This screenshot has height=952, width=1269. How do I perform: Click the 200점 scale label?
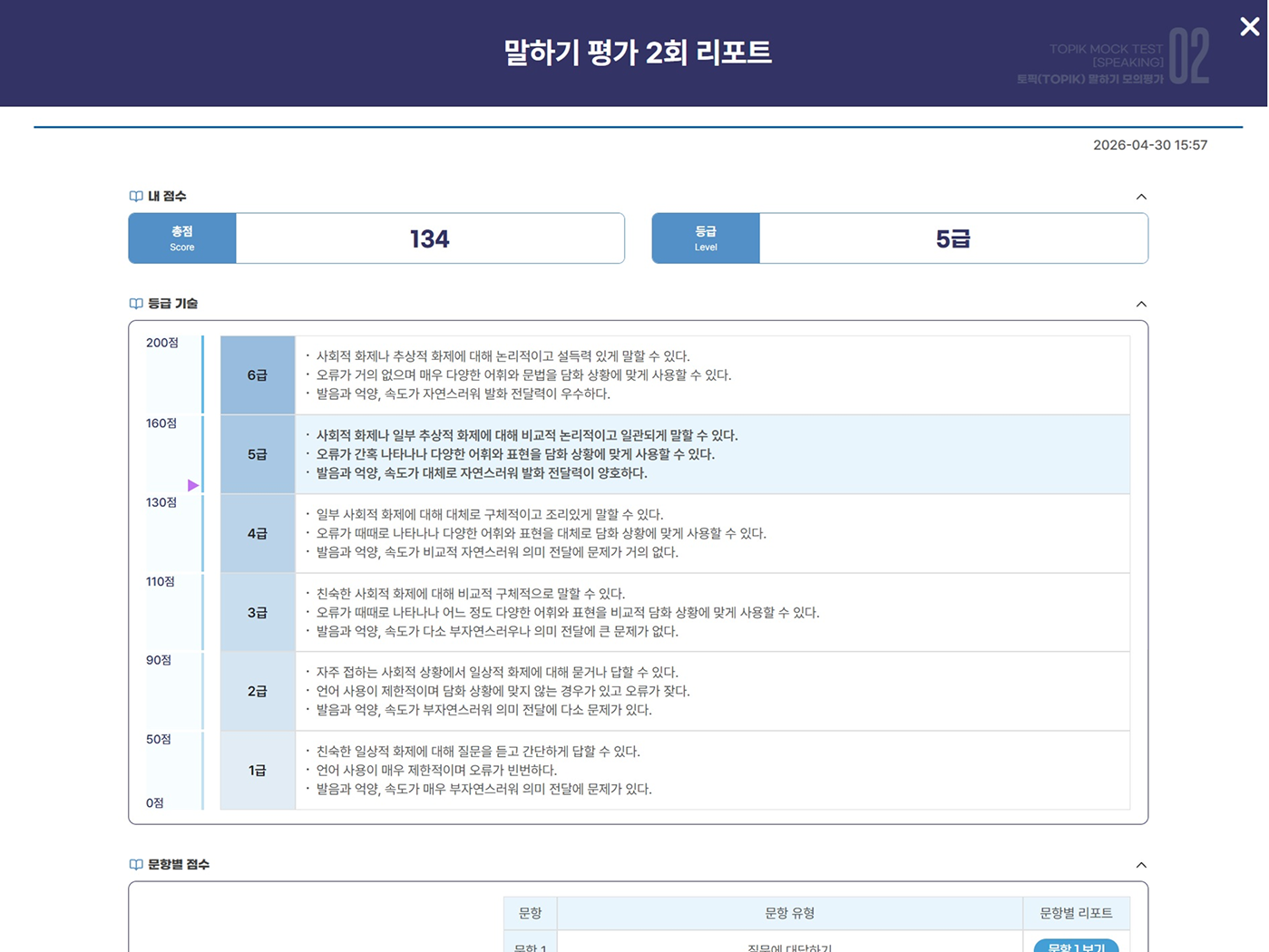(x=162, y=343)
